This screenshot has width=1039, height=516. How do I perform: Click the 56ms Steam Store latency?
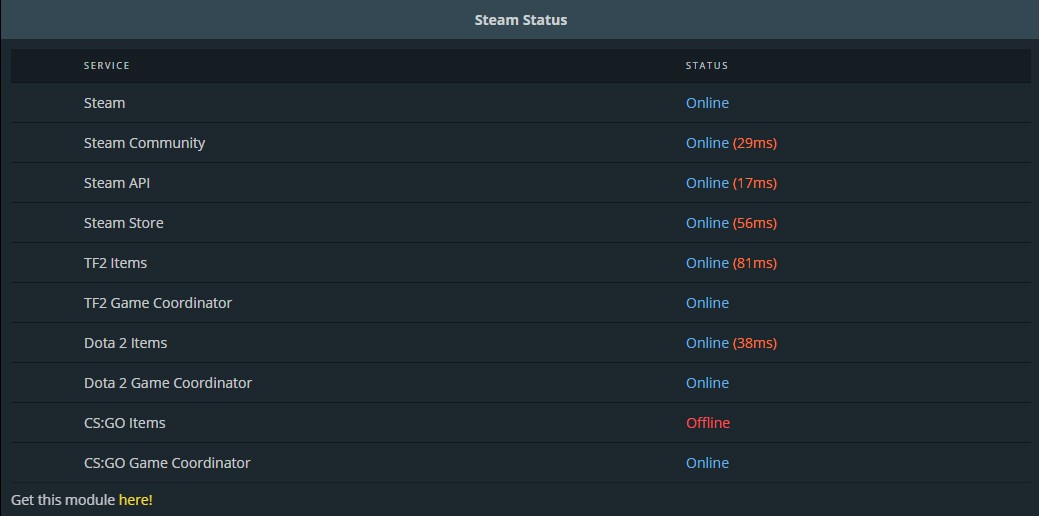click(x=755, y=223)
